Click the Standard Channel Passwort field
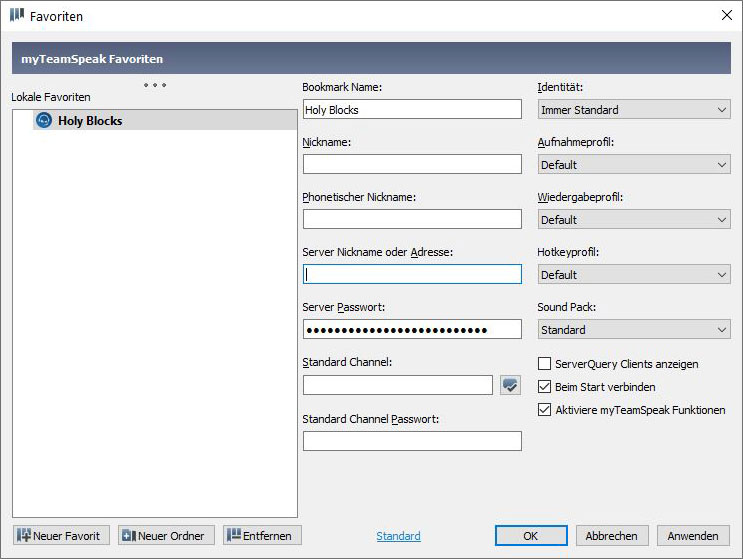The height and width of the screenshot is (559, 743). [x=412, y=441]
